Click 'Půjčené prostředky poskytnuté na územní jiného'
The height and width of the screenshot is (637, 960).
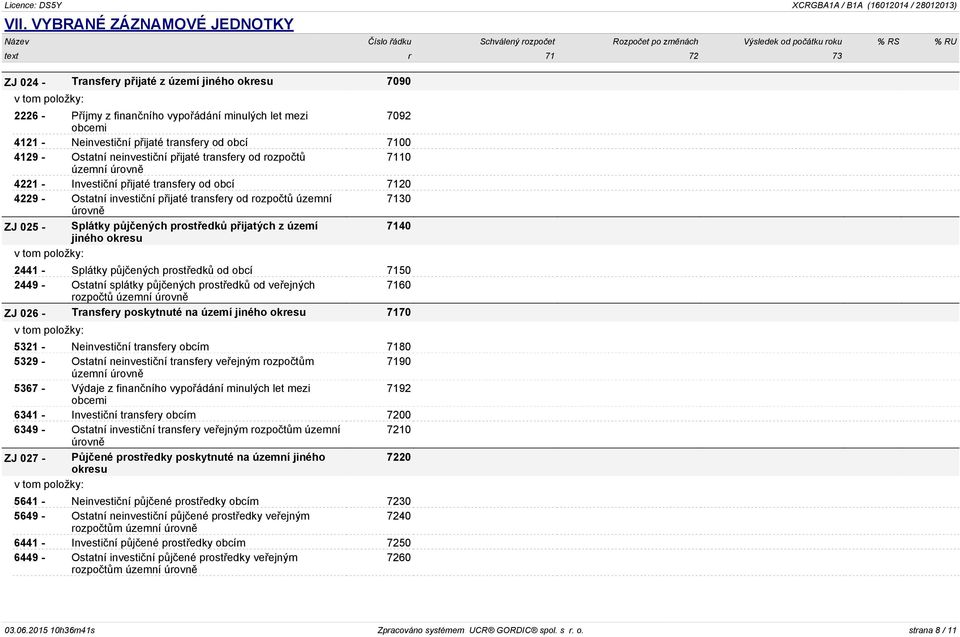[x=198, y=458]
